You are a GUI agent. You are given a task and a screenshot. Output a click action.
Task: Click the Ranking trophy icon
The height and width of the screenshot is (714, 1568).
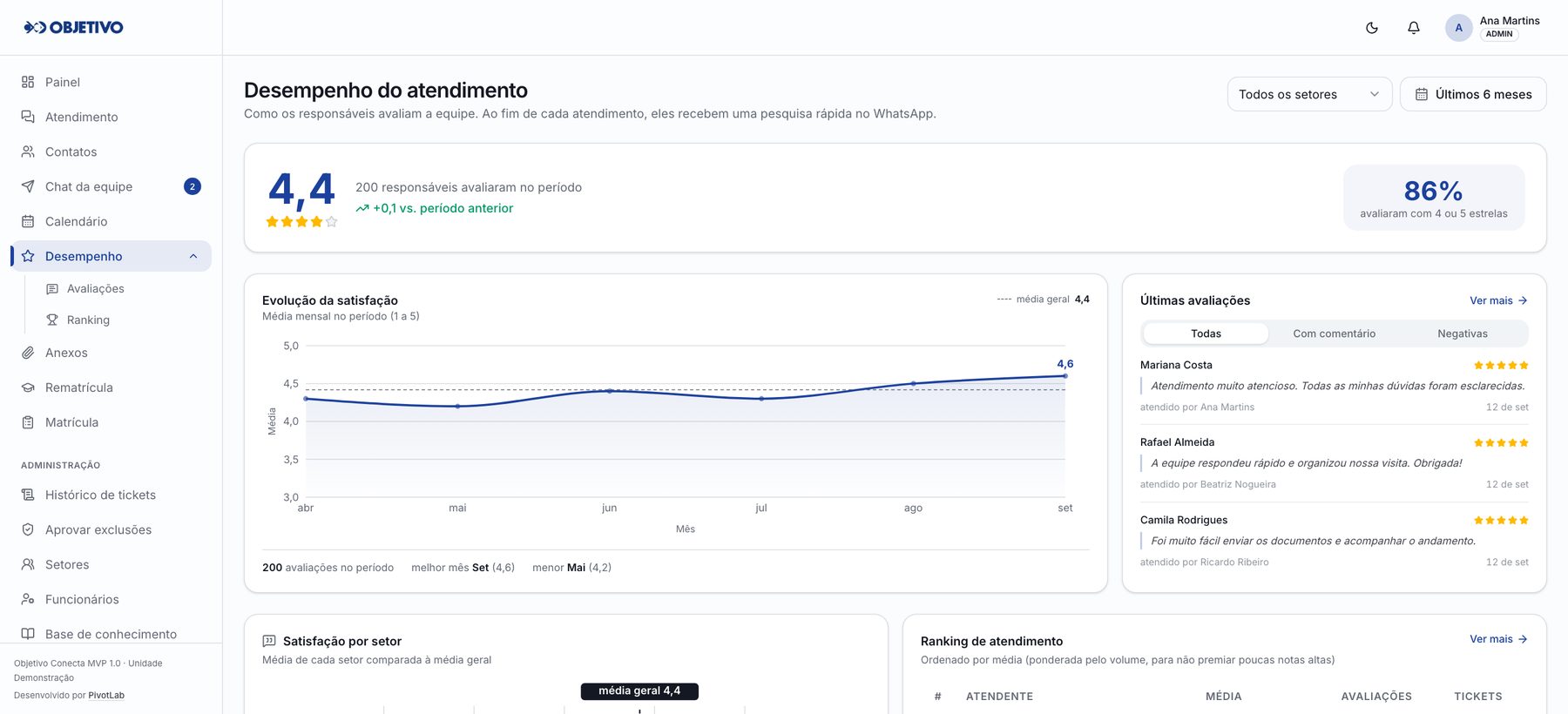(52, 320)
